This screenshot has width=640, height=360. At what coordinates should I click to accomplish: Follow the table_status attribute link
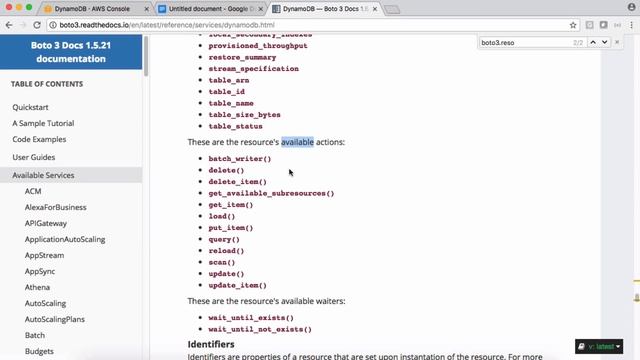236,126
